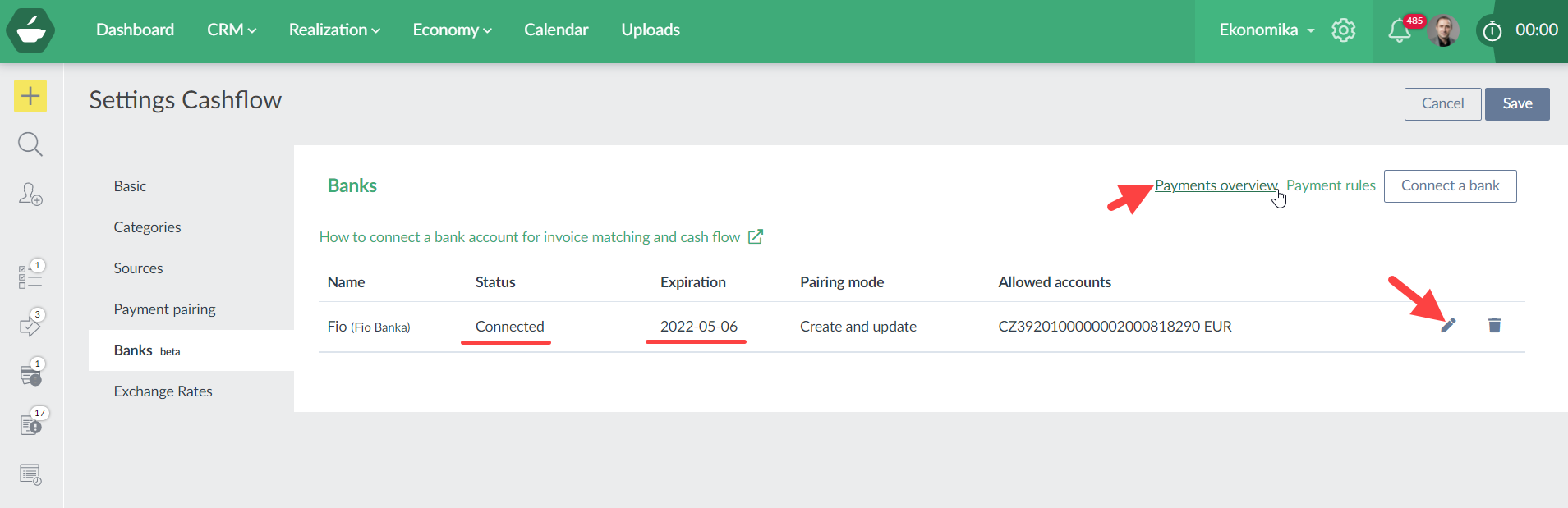Open the user avatar profile picture
The height and width of the screenshot is (508, 1568).
tap(1443, 31)
